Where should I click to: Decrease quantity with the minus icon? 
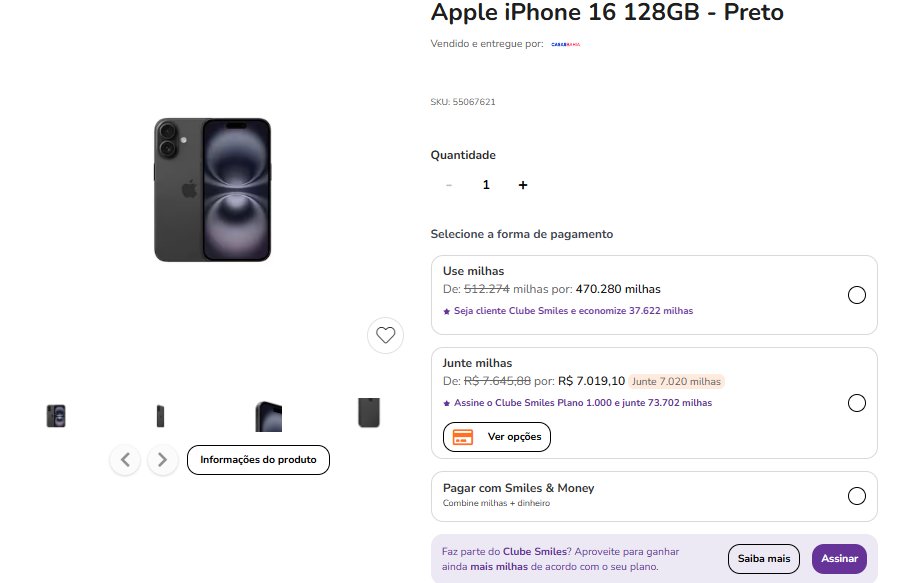coord(449,185)
